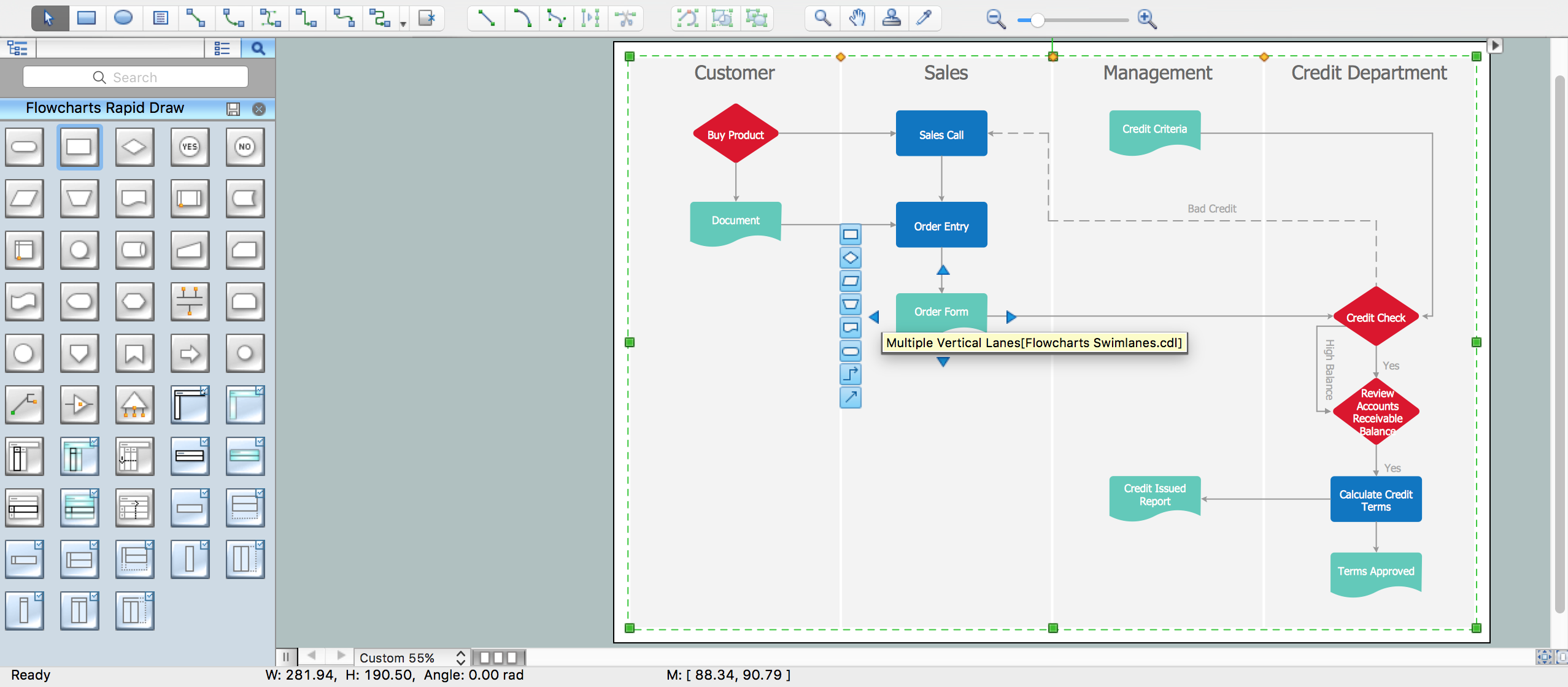Click the Credit Criteria document shape
Viewport: 1568px width, 687px height.
[x=1154, y=132]
